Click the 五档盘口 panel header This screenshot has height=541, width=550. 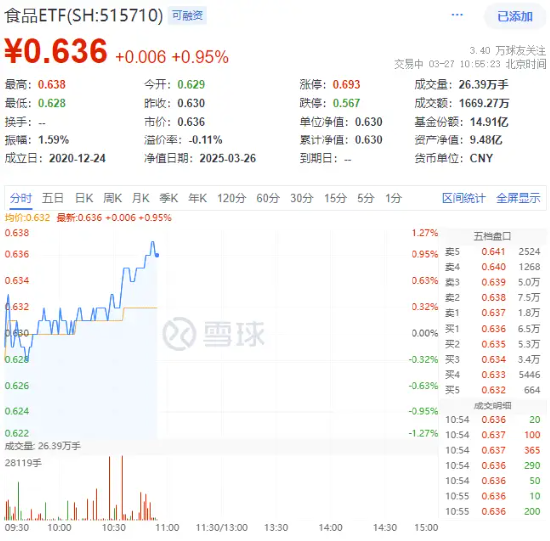pos(492,236)
